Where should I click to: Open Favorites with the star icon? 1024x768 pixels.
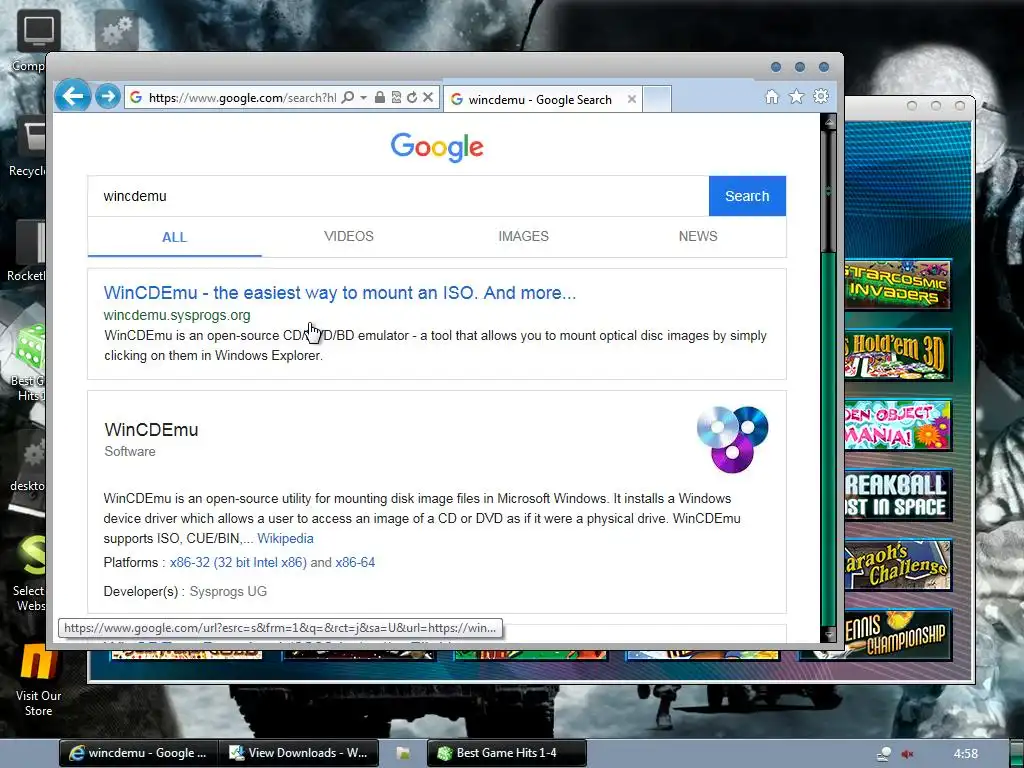pyautogui.click(x=796, y=97)
